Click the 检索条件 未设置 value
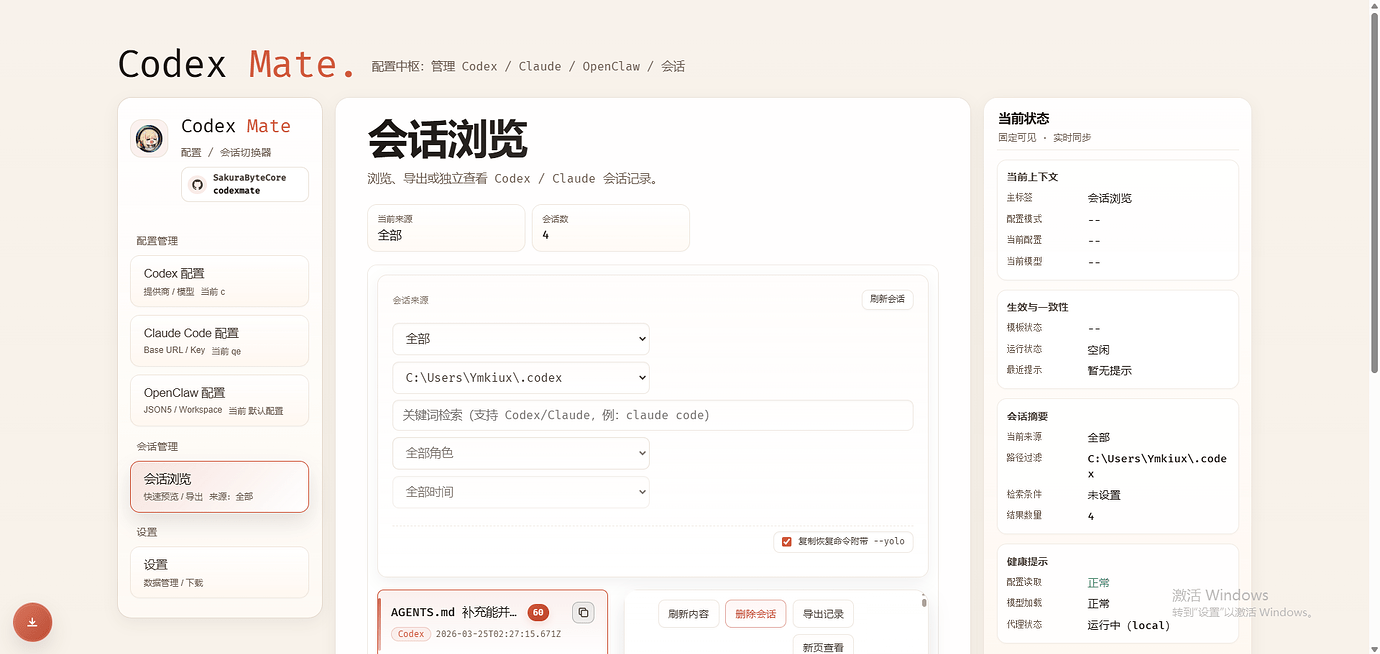Image resolution: width=1380 pixels, height=654 pixels. [1104, 495]
